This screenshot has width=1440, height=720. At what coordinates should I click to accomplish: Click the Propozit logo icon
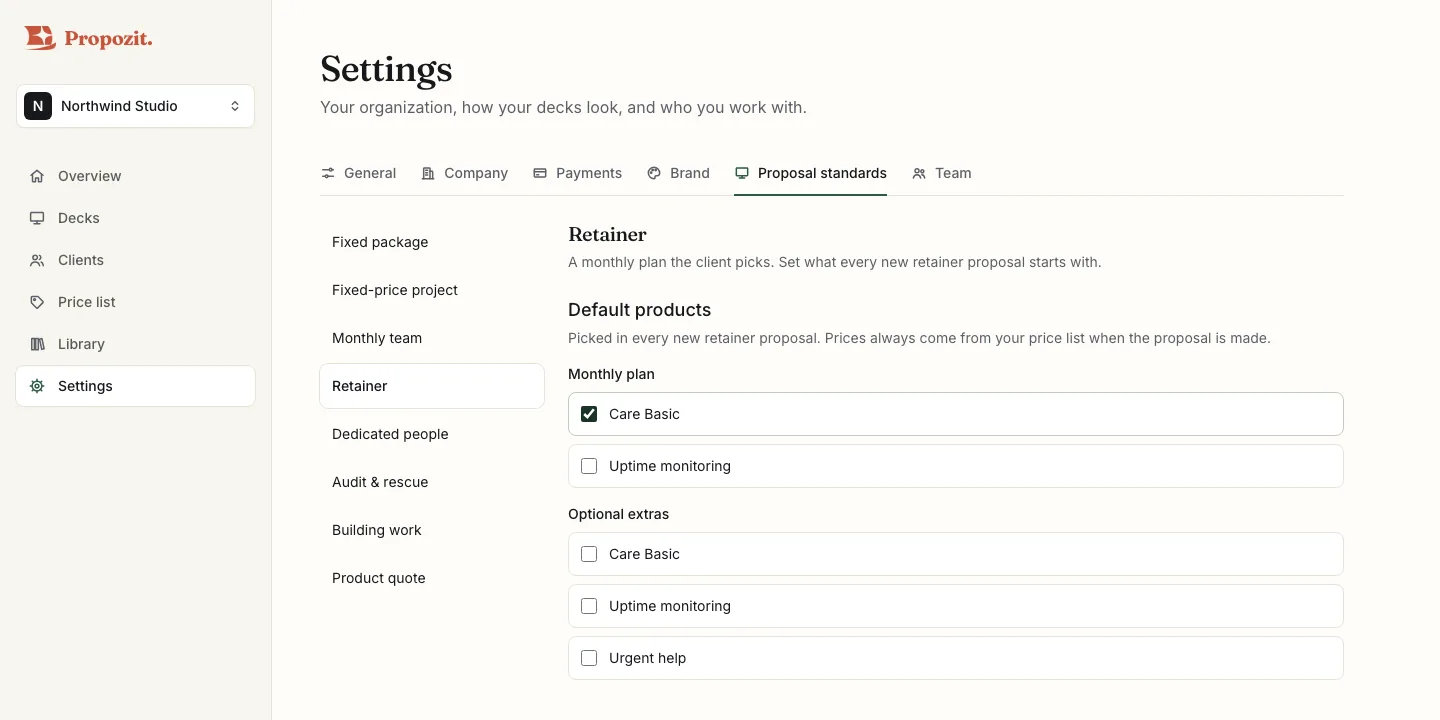tap(40, 38)
